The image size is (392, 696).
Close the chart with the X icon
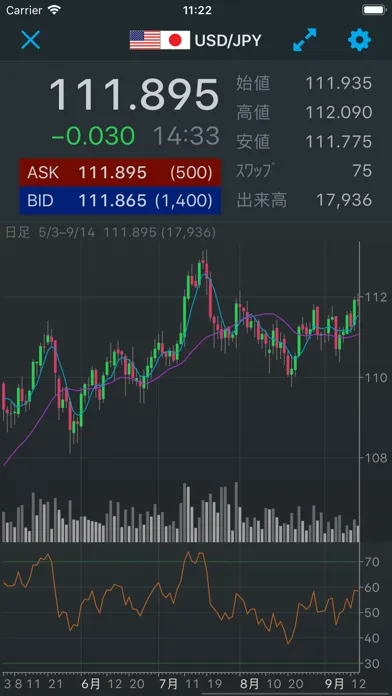[31, 40]
